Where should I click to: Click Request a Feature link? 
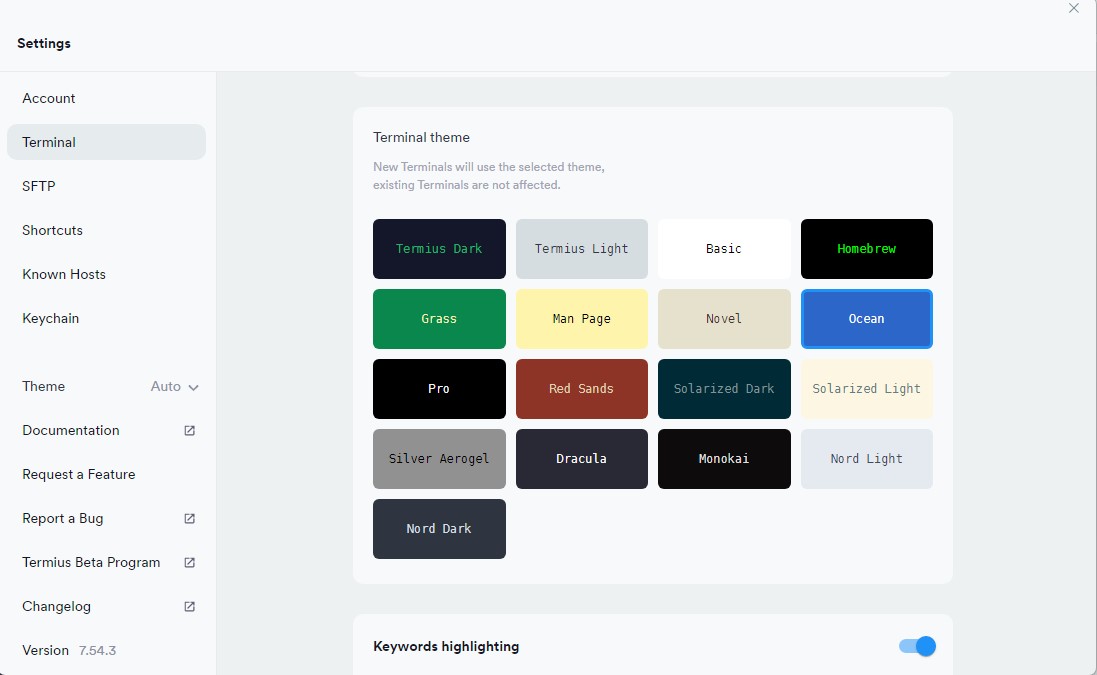point(79,474)
